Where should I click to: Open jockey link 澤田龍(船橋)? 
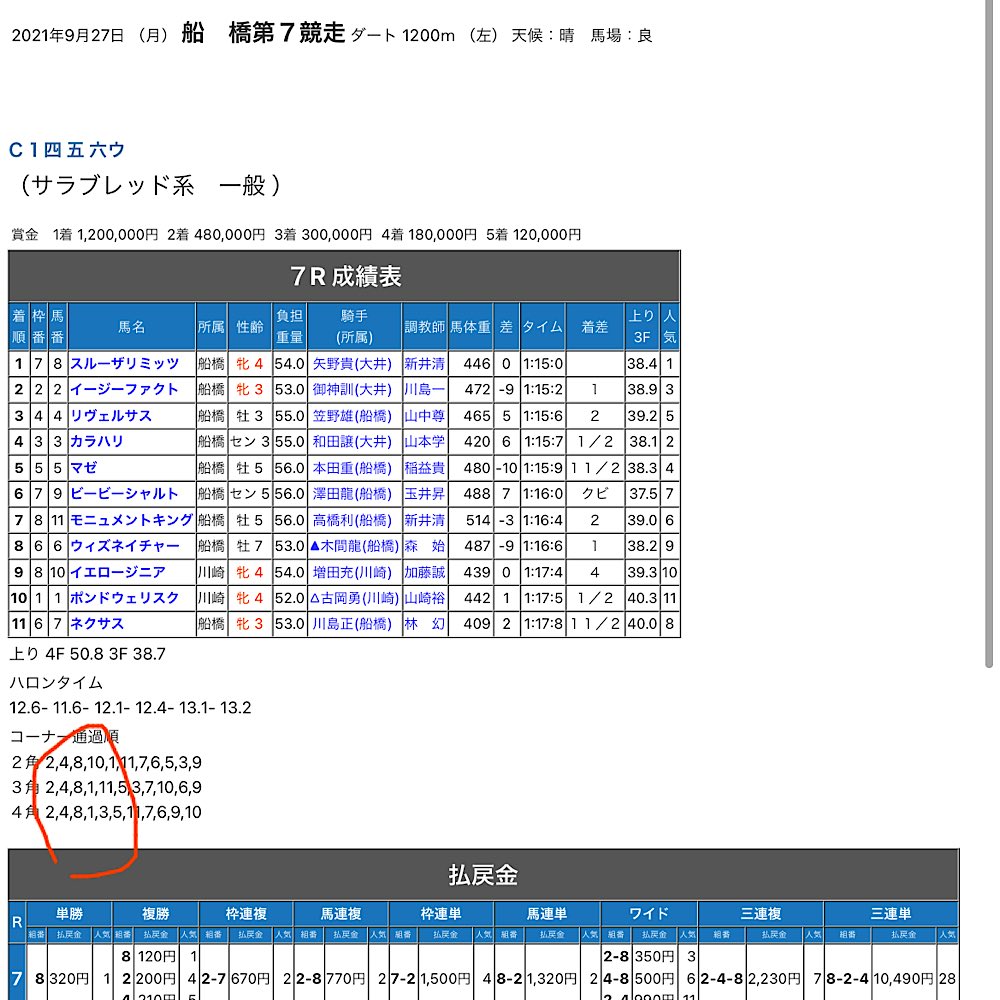[x=352, y=494]
